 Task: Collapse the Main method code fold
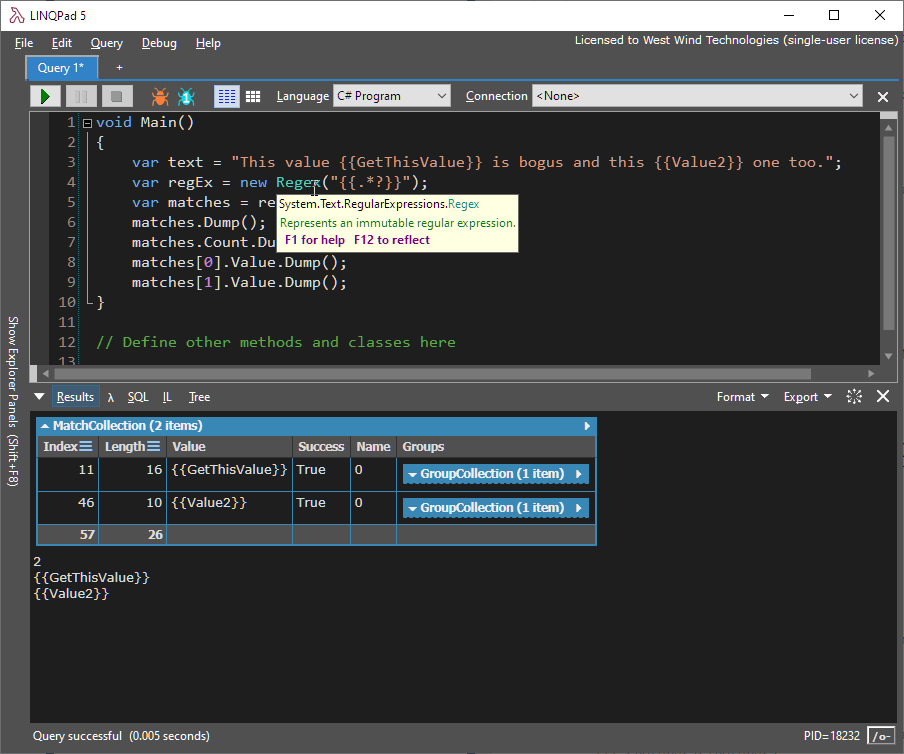point(87,123)
